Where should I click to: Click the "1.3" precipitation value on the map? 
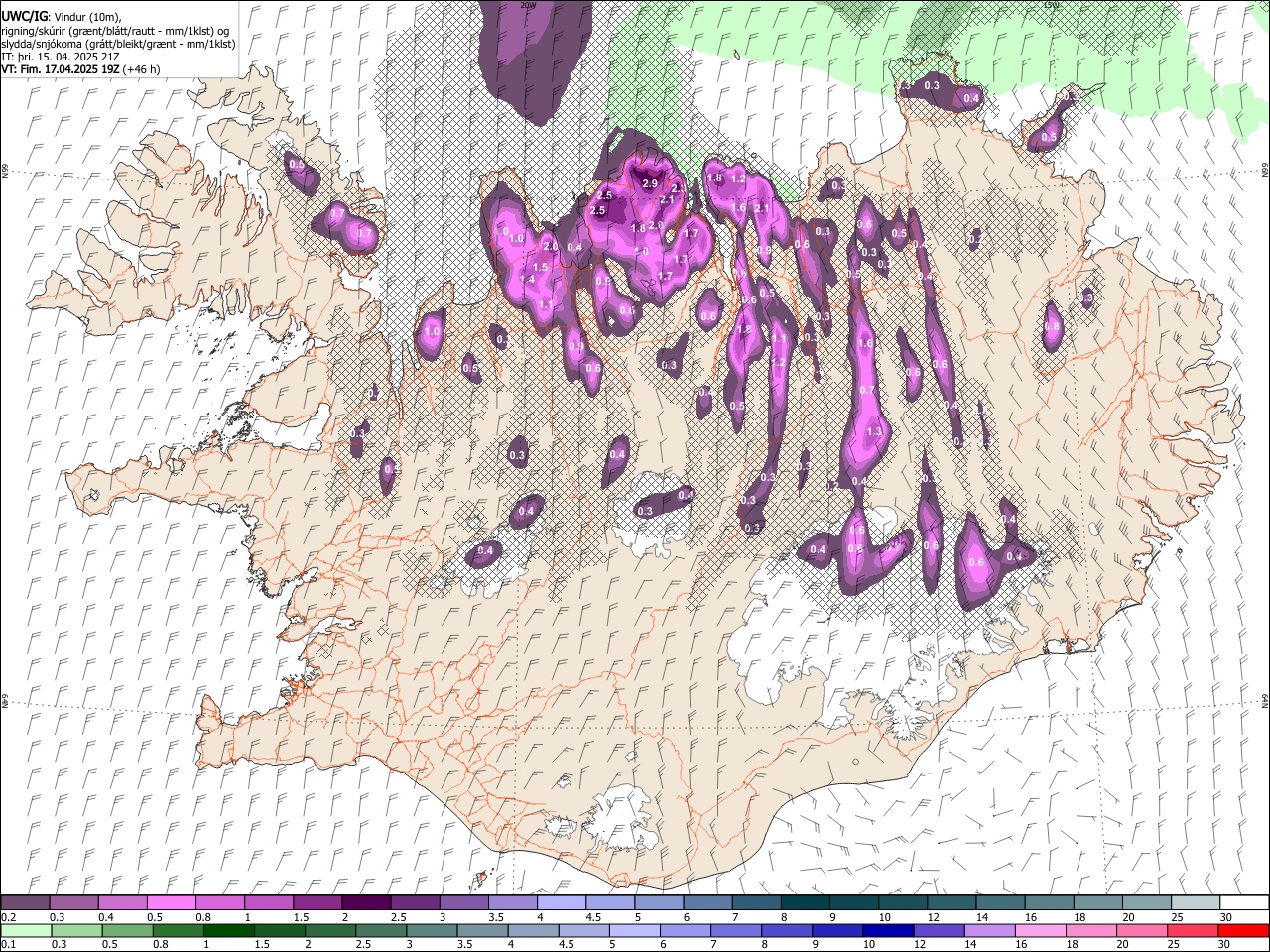(x=874, y=432)
